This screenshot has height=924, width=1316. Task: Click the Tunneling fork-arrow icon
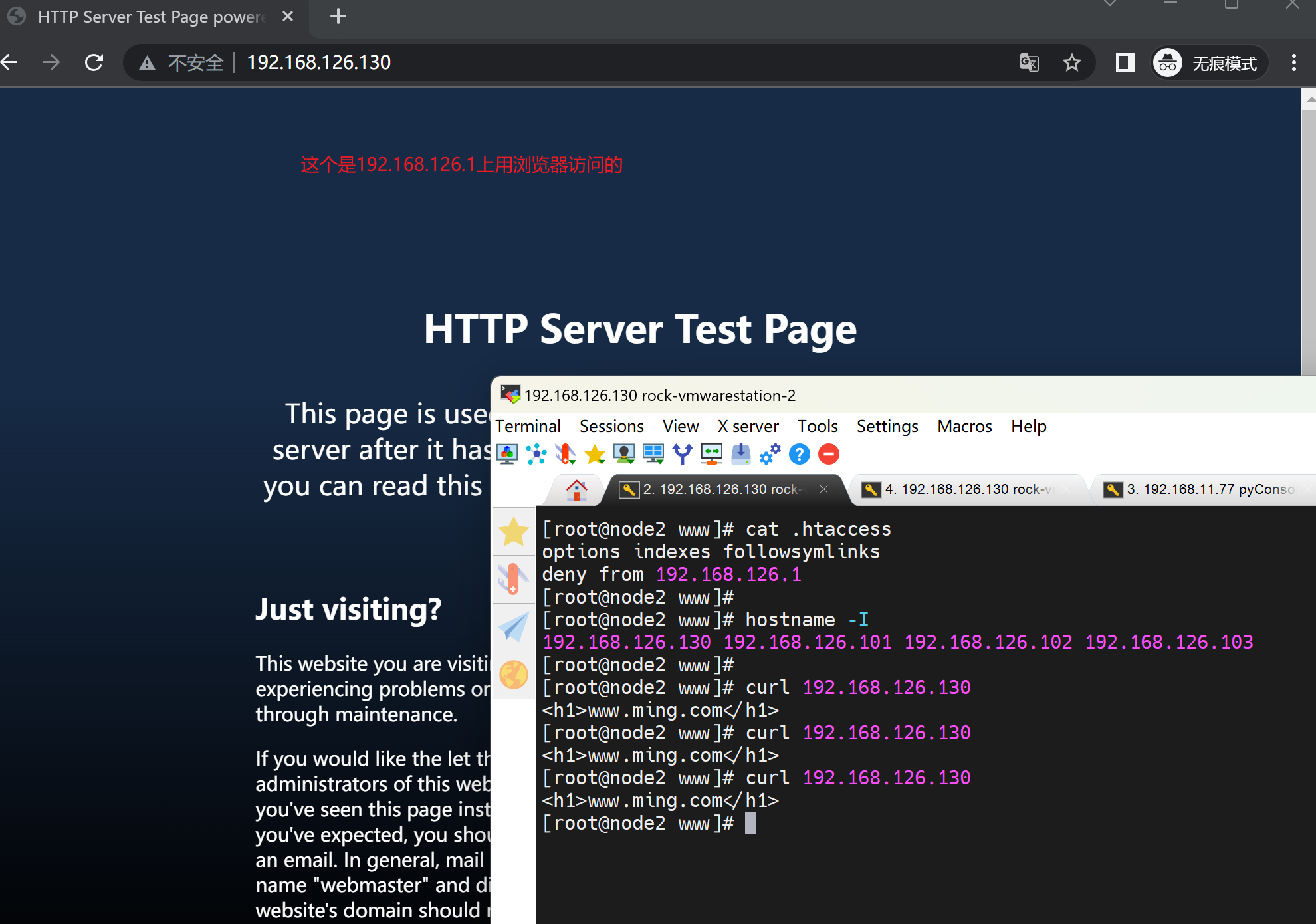tap(683, 455)
